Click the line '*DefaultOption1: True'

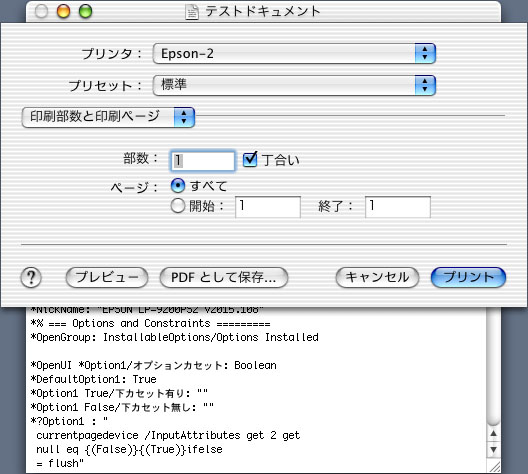point(93,379)
